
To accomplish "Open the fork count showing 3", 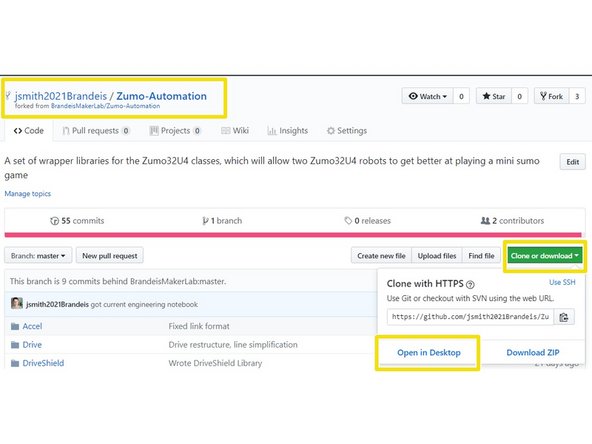I will (577, 96).
